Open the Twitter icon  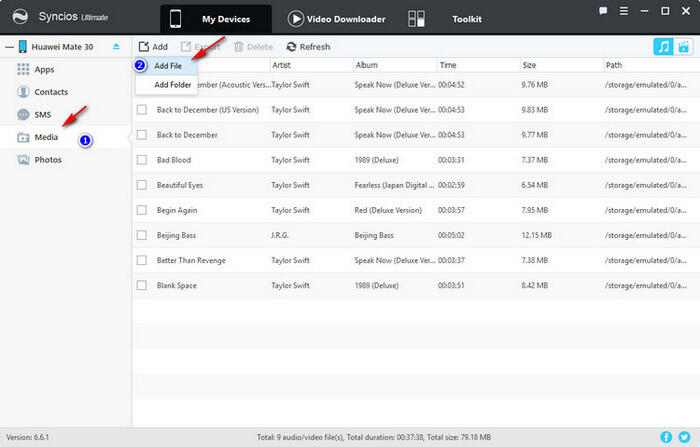[684, 437]
